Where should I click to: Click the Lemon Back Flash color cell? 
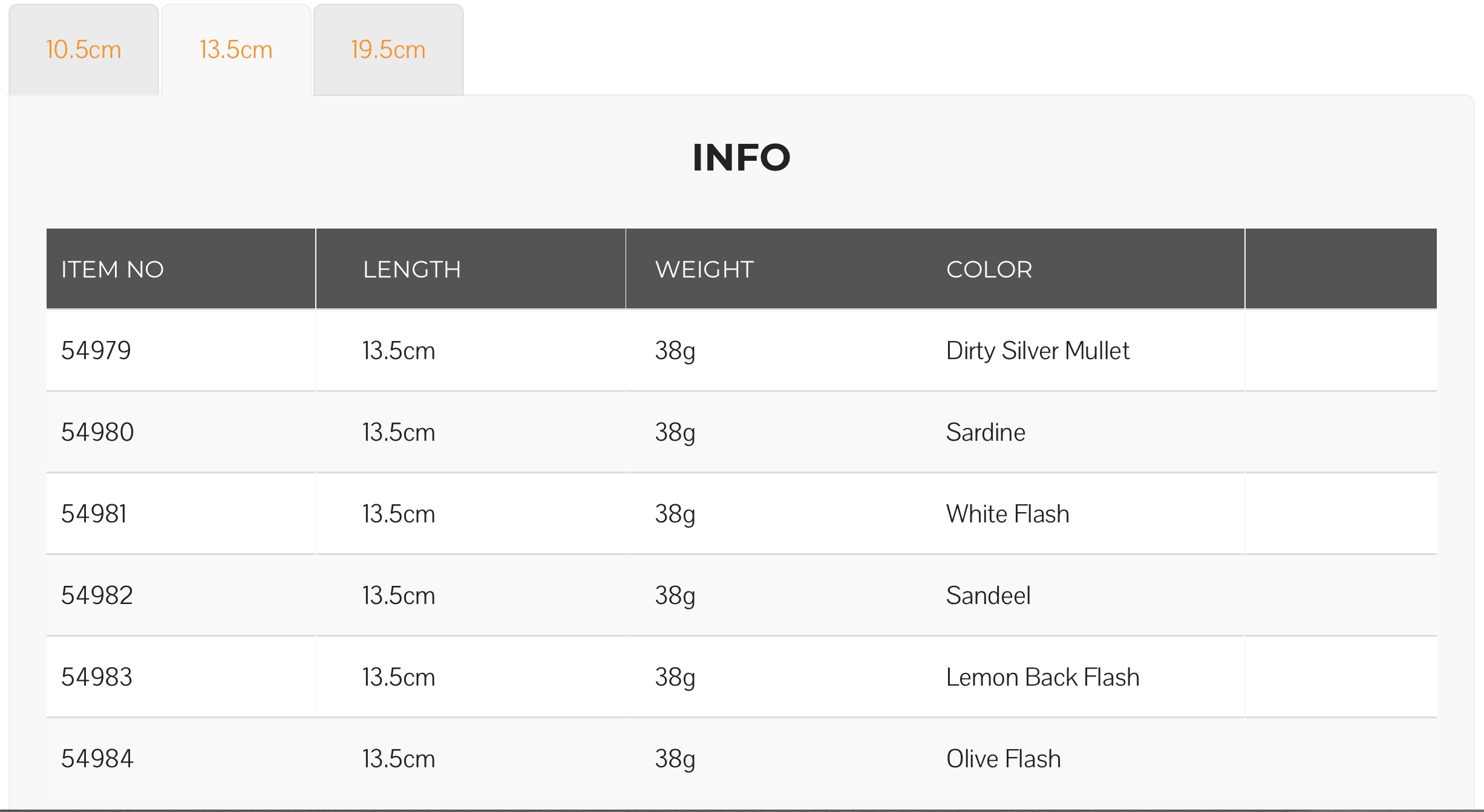click(x=1042, y=677)
